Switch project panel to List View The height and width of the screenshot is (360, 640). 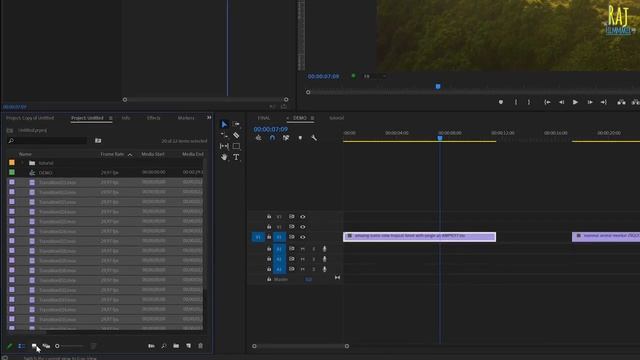[x=22, y=346]
